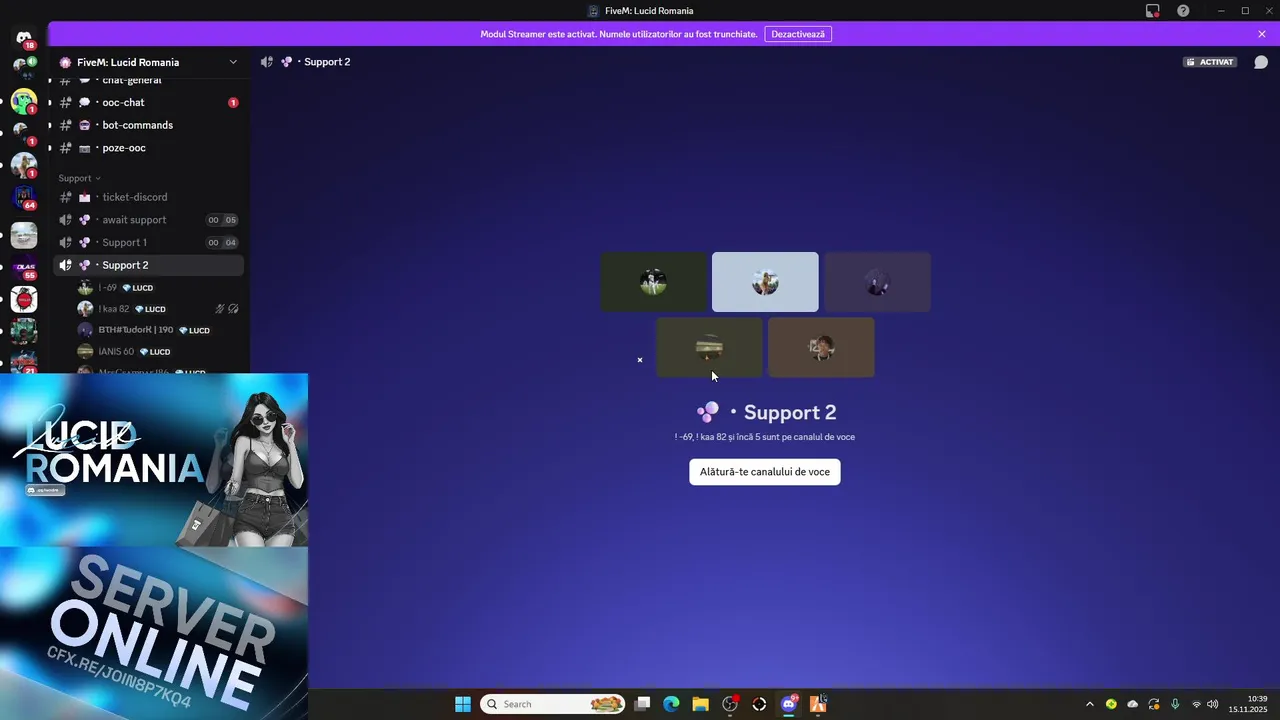Click the dark purple participant tile
Screen dimensions: 1280x720
pos(877,282)
